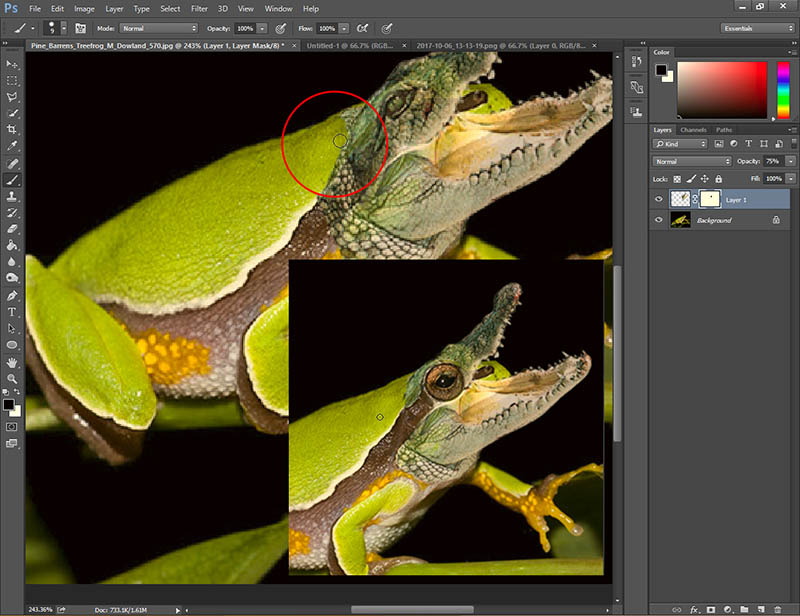800x616 pixels.
Task: Open the brush Mode dropdown
Action: coord(158,29)
